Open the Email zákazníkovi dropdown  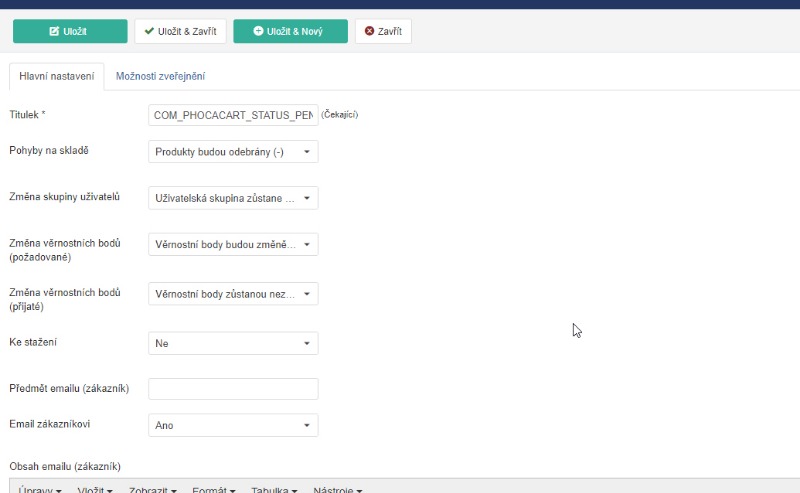tap(233, 425)
